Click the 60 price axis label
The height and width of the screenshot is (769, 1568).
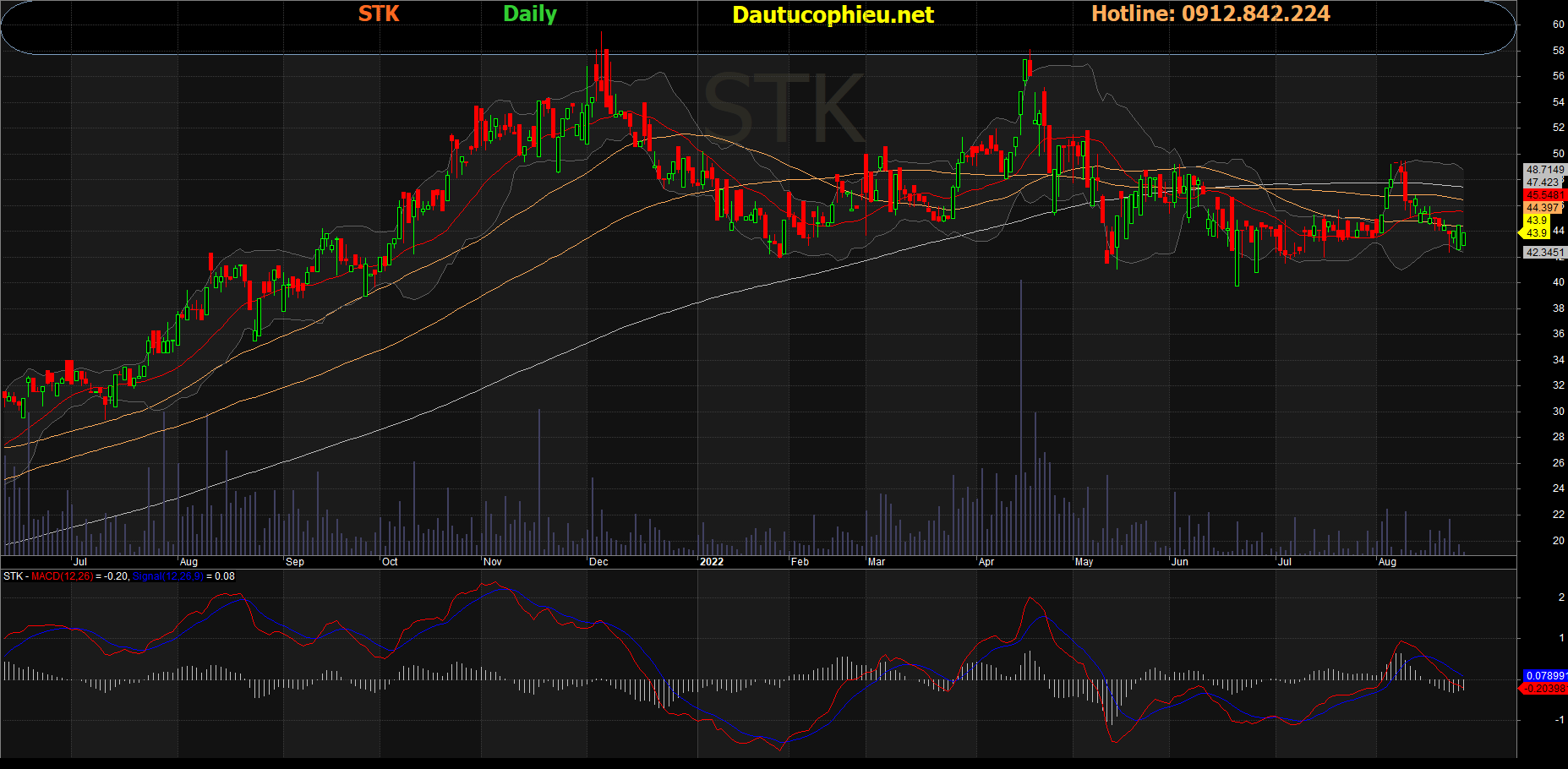tap(1558, 25)
